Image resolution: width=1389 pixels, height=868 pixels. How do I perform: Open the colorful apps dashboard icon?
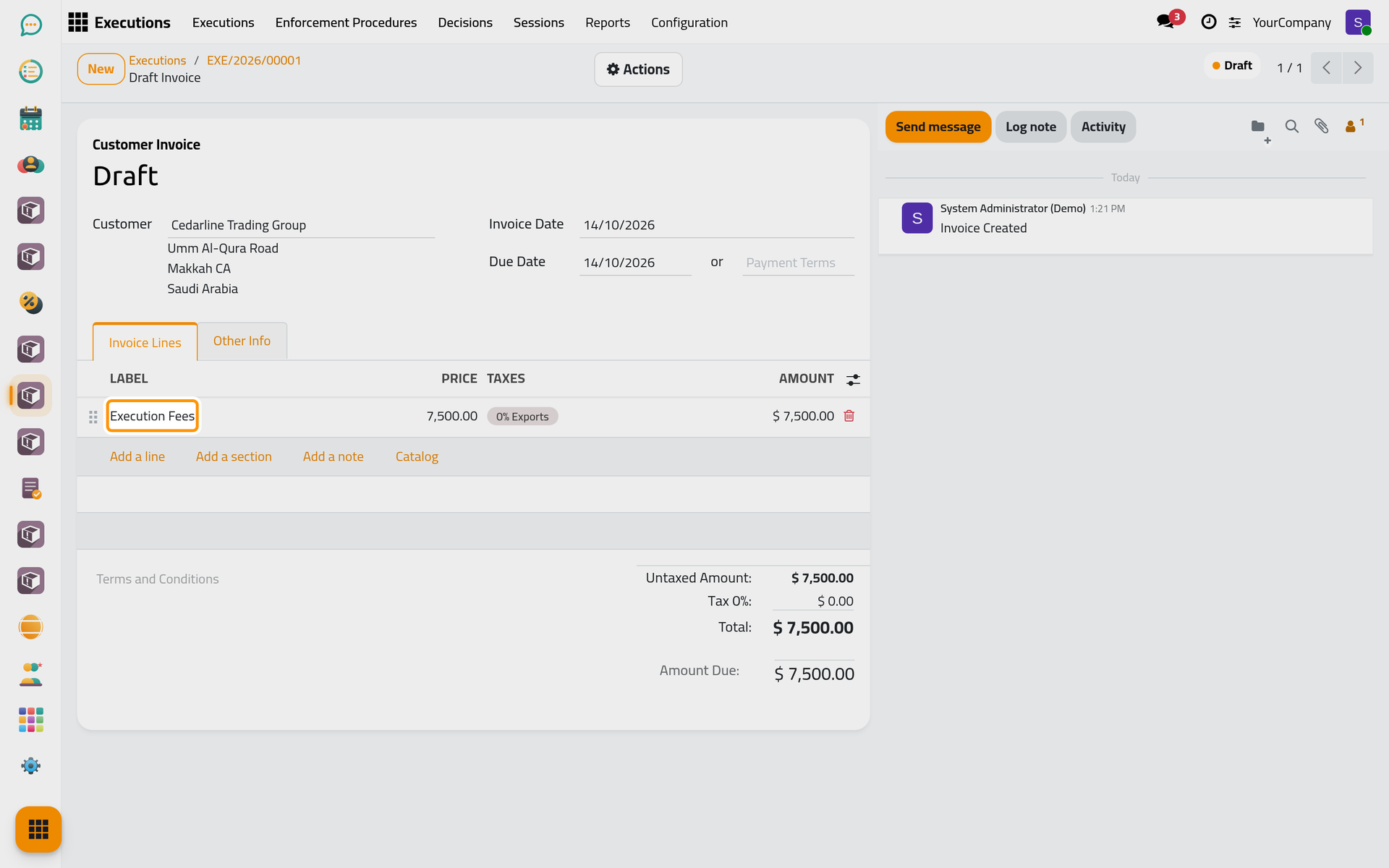pos(30,720)
